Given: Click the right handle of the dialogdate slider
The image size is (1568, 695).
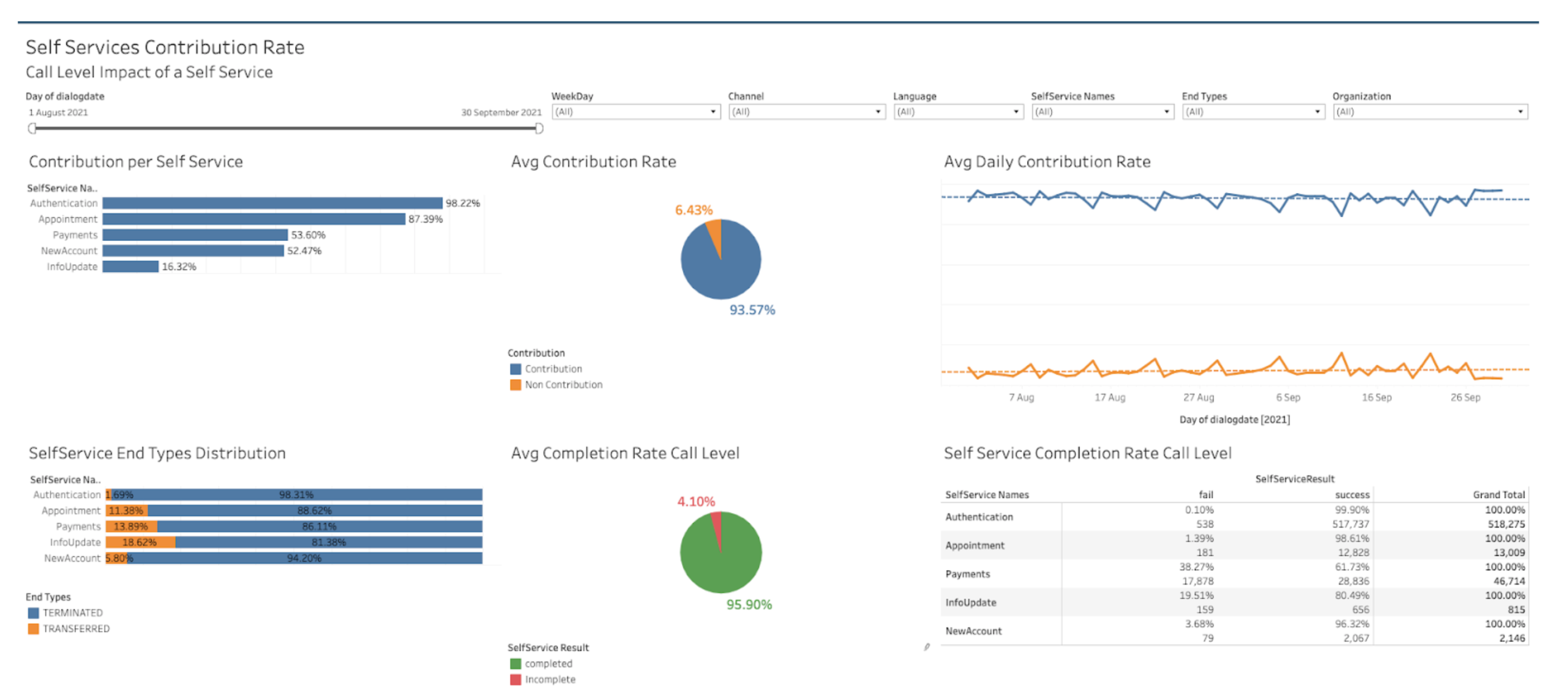Looking at the screenshot, I should [539, 128].
